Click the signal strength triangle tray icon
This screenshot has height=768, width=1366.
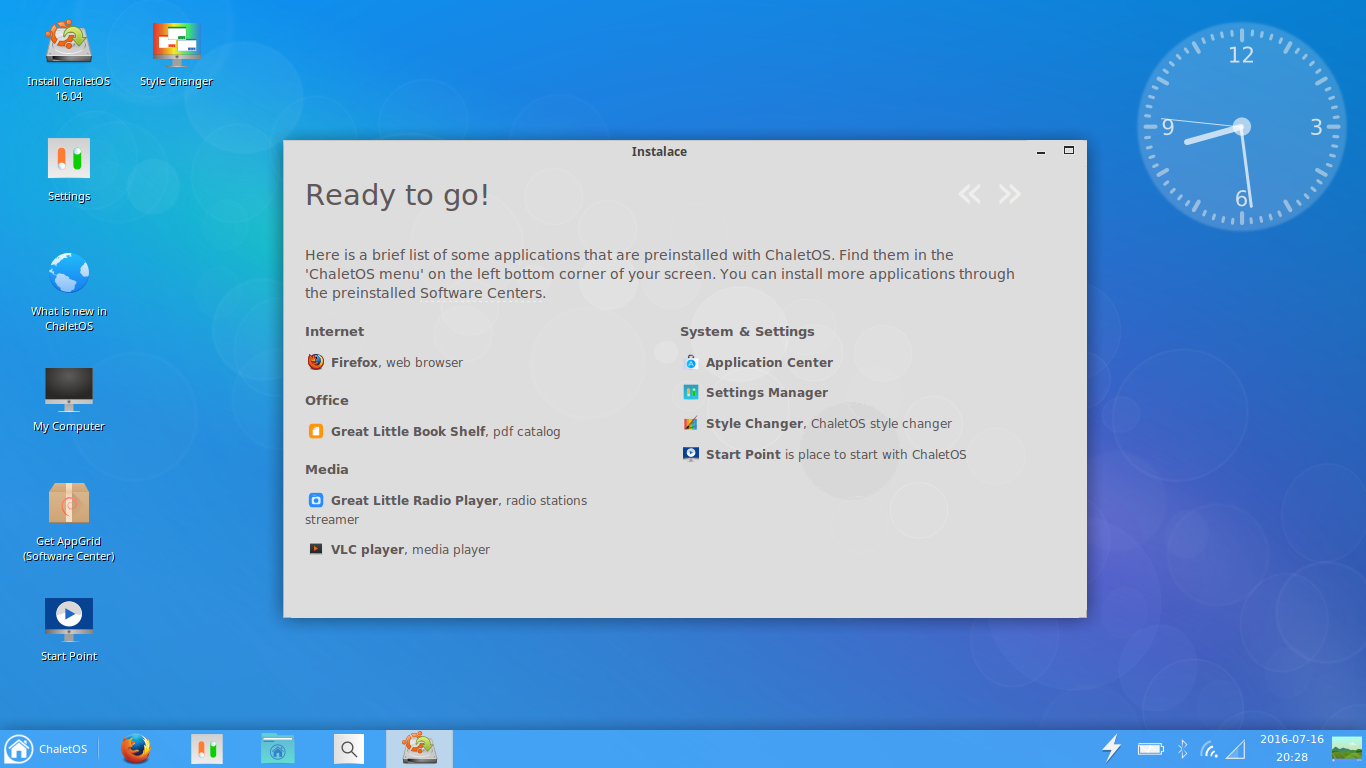pyautogui.click(x=1236, y=749)
